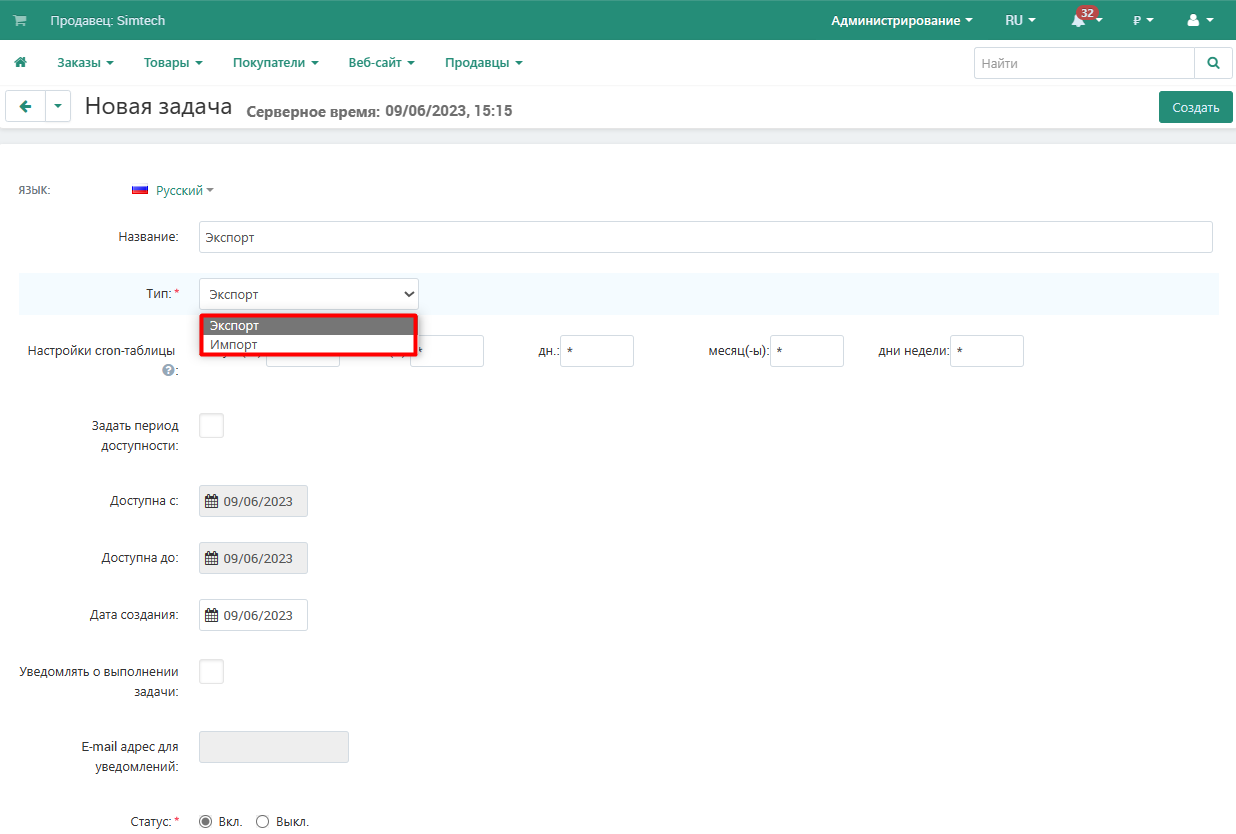Click the shopping cart icon
The height and width of the screenshot is (834, 1236).
point(20,20)
